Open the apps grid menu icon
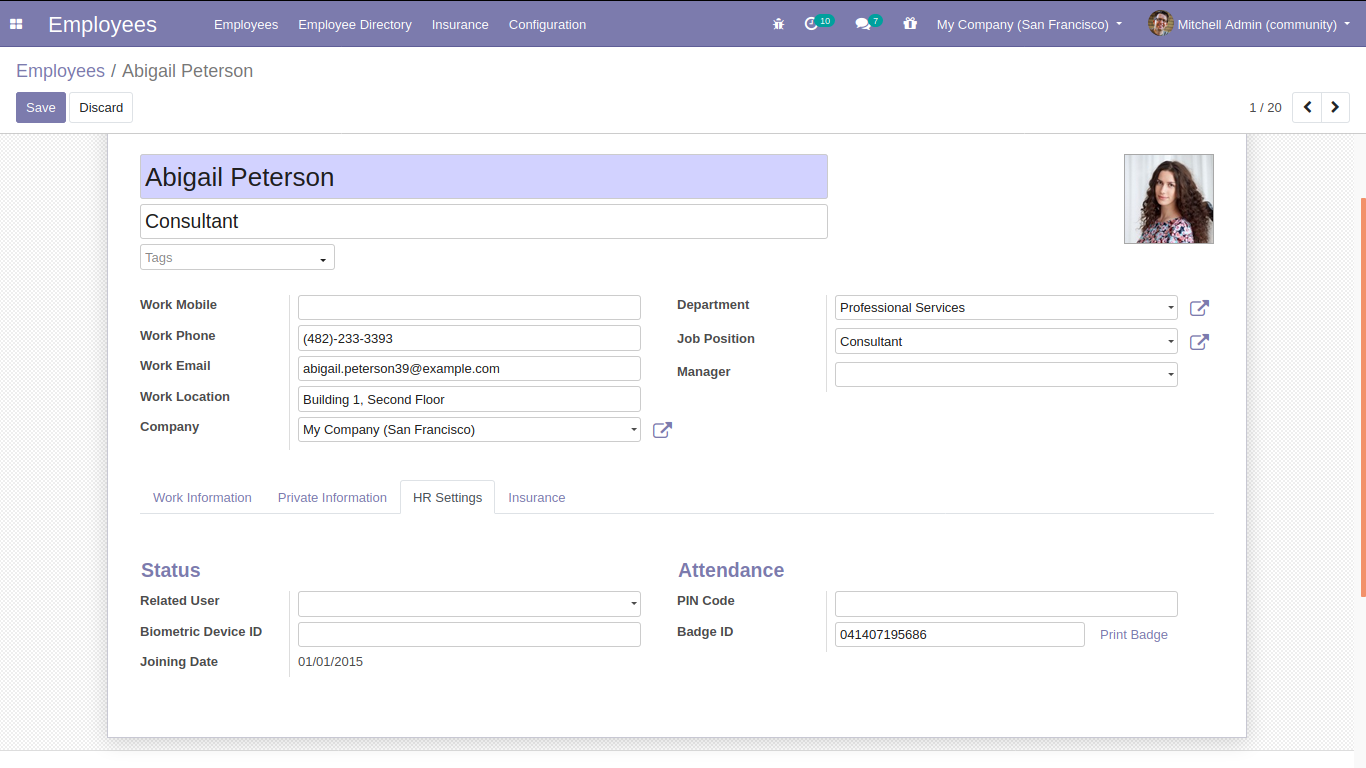The image size is (1366, 768). [x=16, y=24]
